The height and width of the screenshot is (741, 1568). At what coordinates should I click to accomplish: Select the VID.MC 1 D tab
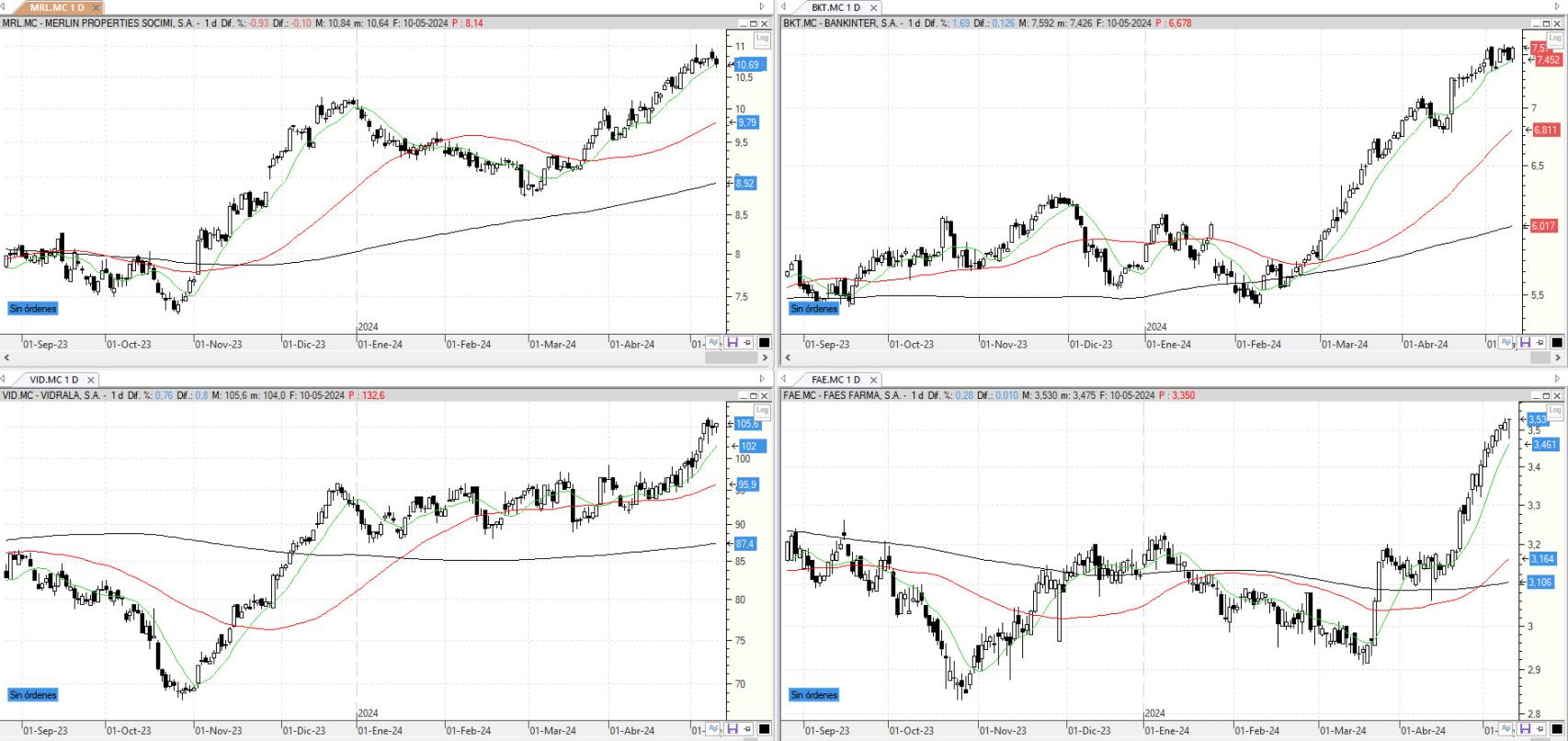click(x=53, y=379)
